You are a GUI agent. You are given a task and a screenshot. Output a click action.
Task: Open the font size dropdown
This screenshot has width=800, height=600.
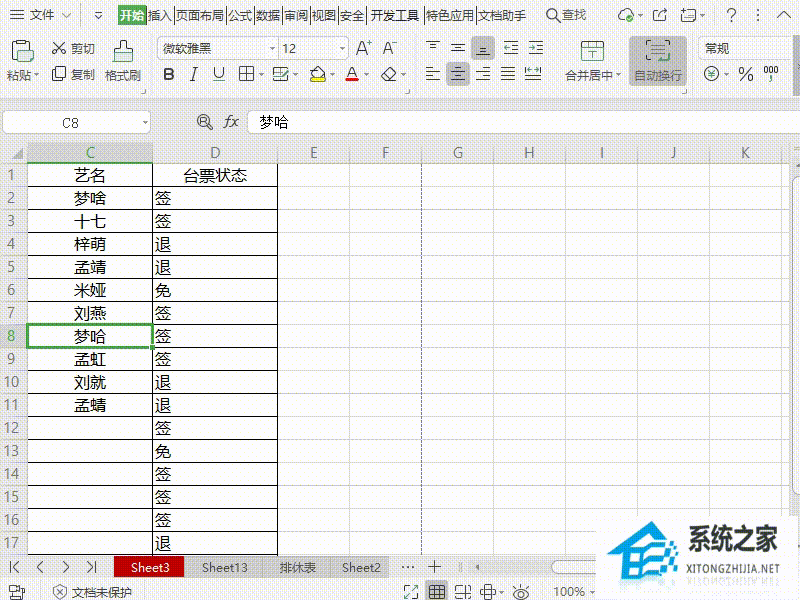[x=342, y=49]
